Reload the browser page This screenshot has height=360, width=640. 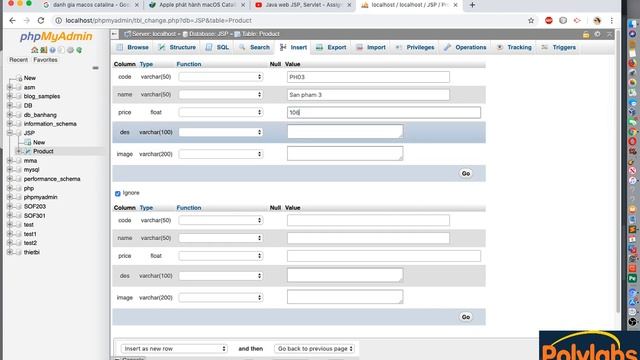pyautogui.click(x=41, y=20)
